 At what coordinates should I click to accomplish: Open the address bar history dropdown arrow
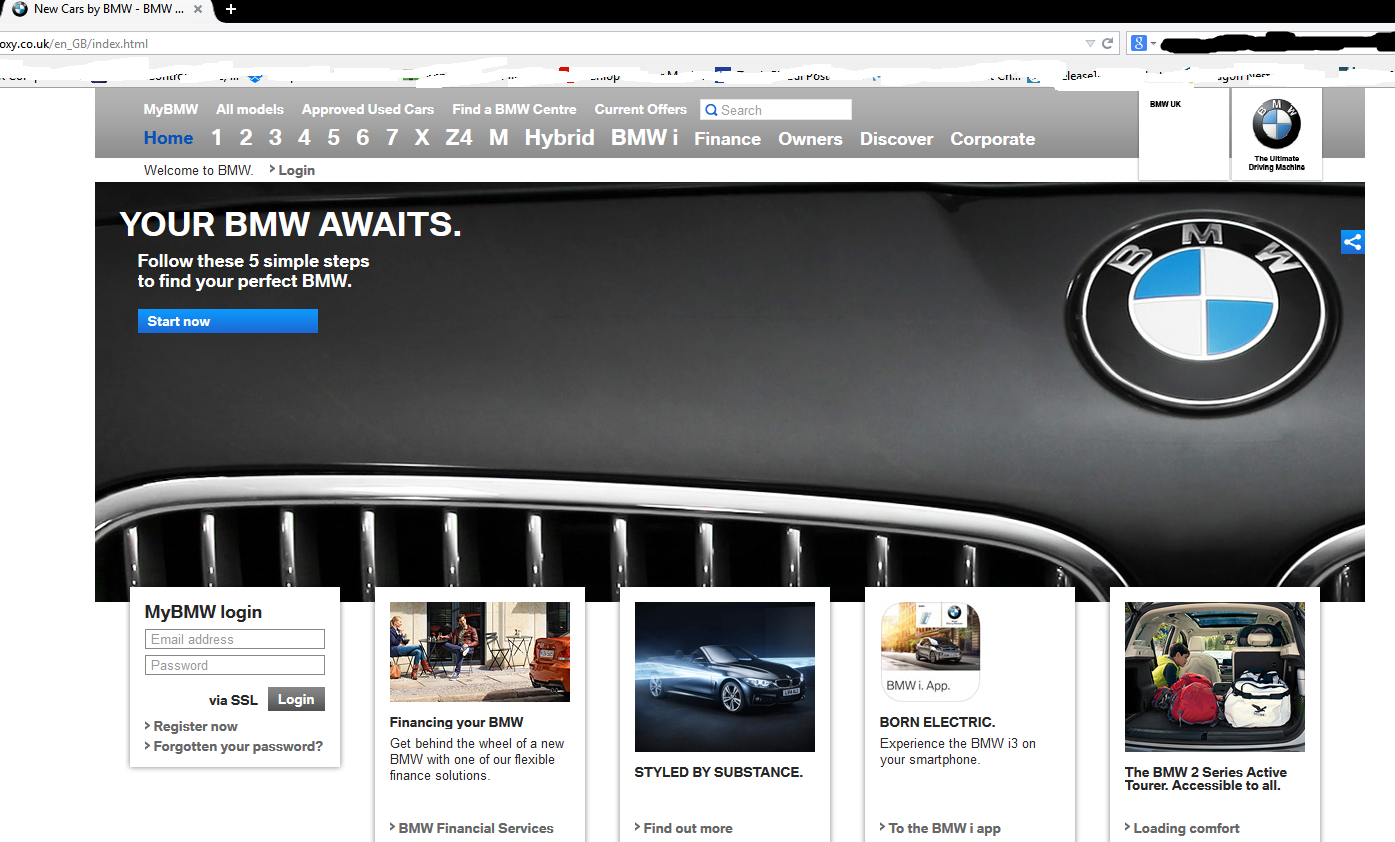pyautogui.click(x=1090, y=44)
